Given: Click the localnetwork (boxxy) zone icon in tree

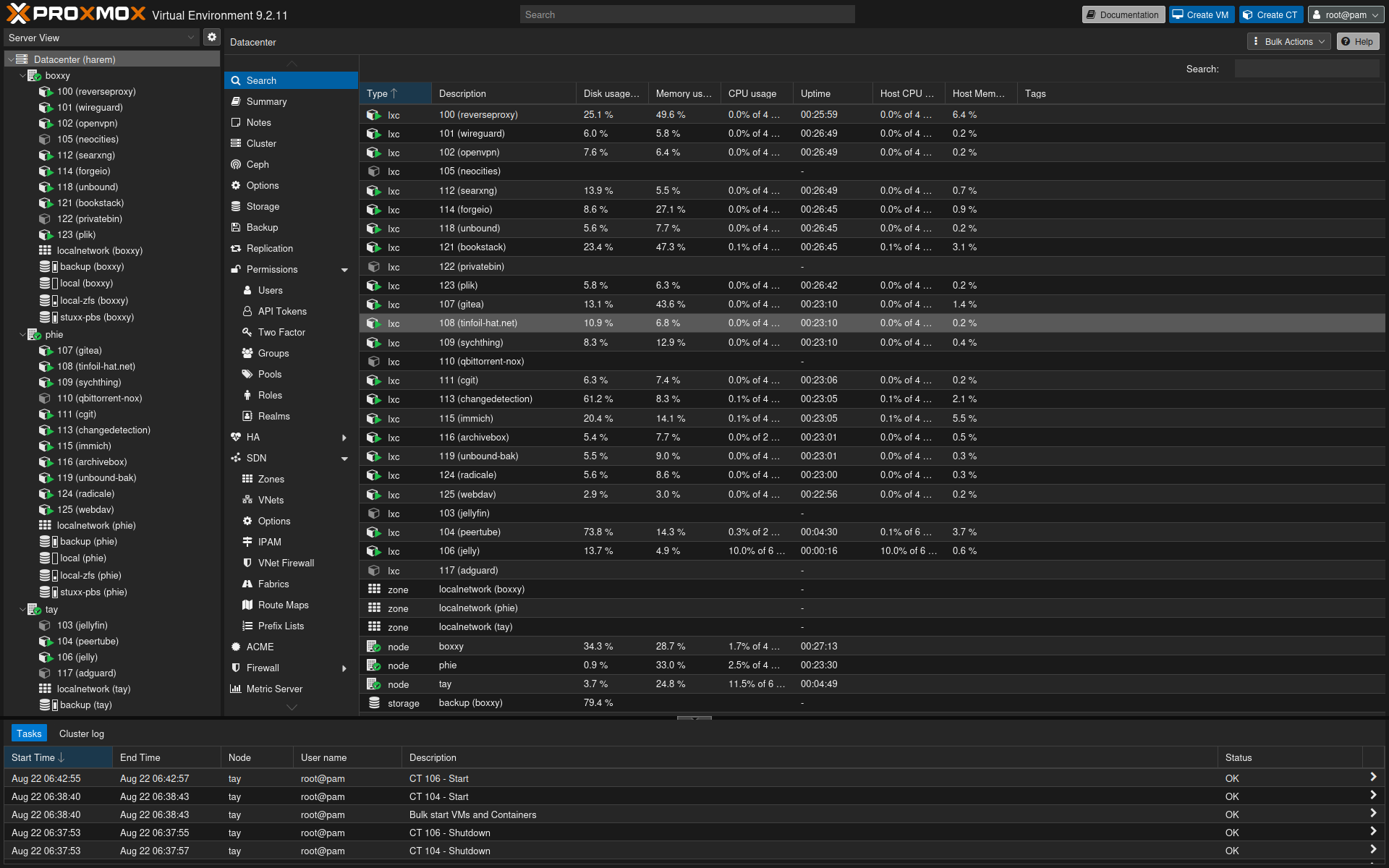Looking at the screenshot, I should 45,250.
